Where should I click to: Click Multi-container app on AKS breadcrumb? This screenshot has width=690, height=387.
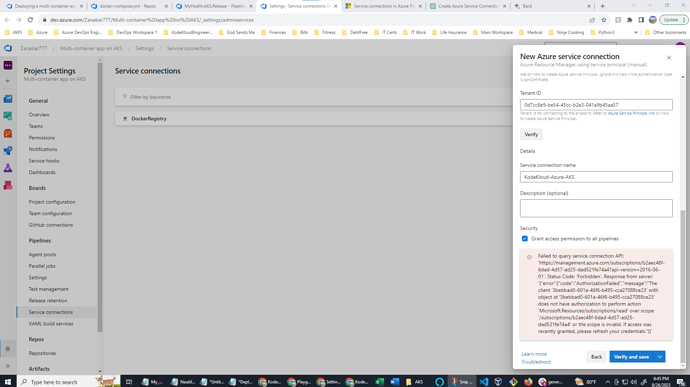91,48
